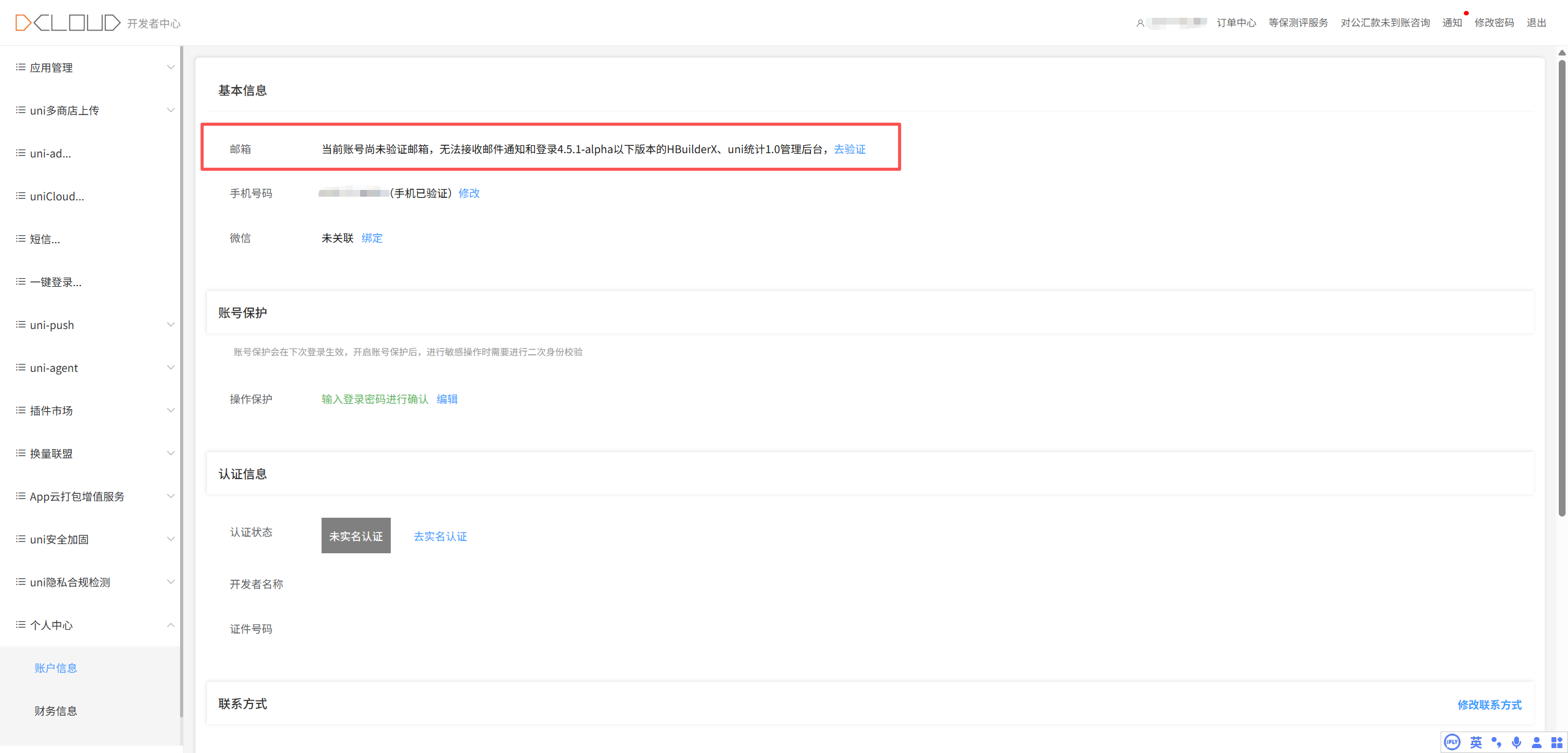Click the list icon beside uni-push
Screen dimensions: 1568x753
pyautogui.click(x=21, y=325)
